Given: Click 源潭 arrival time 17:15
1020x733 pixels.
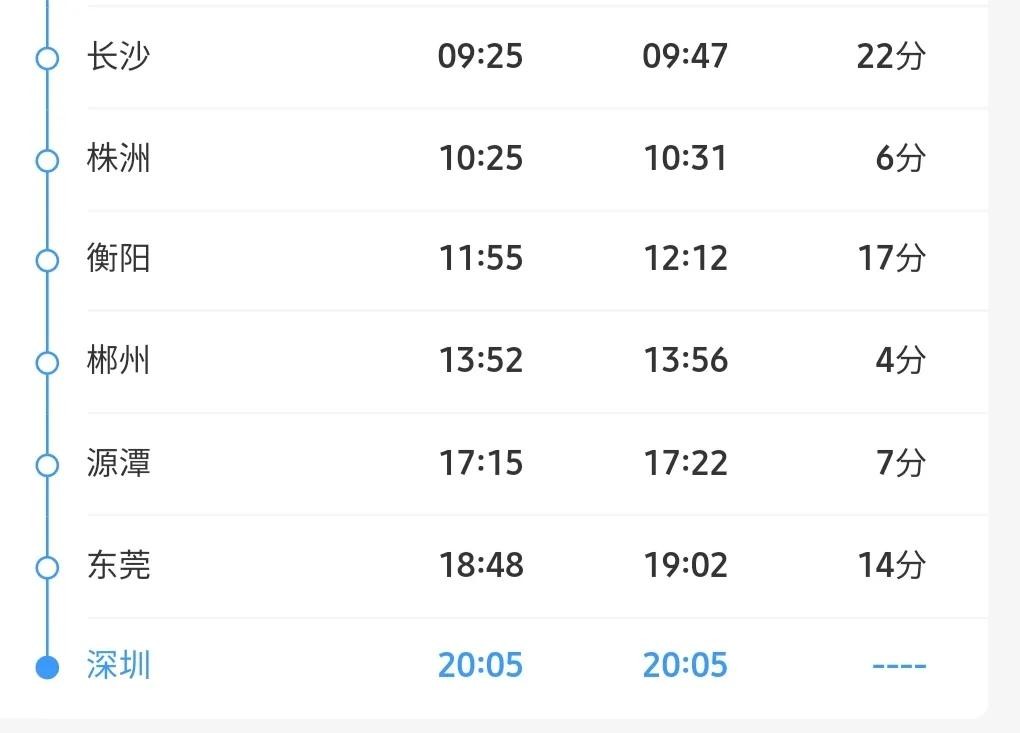Looking at the screenshot, I should tap(480, 464).
